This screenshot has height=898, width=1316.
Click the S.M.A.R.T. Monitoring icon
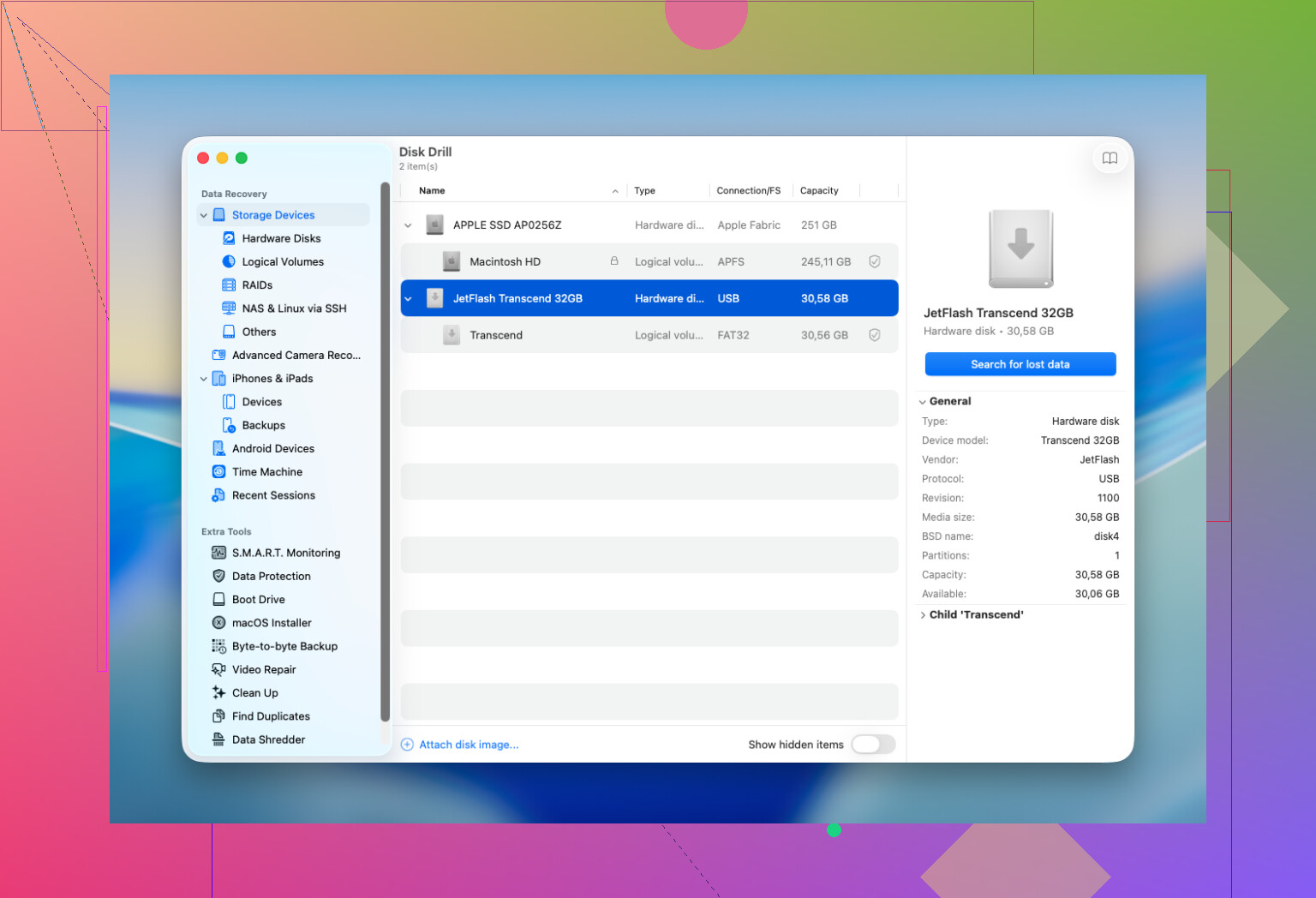point(218,553)
